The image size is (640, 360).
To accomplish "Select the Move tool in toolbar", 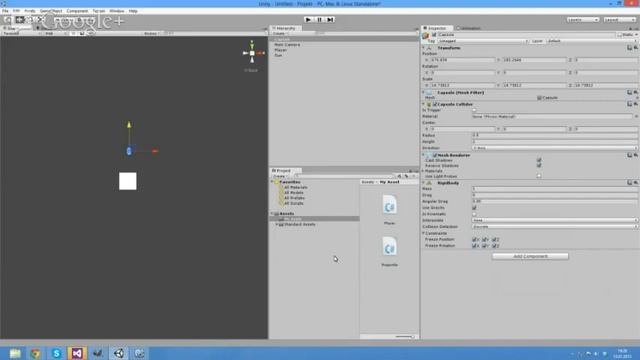I will 19,20.
